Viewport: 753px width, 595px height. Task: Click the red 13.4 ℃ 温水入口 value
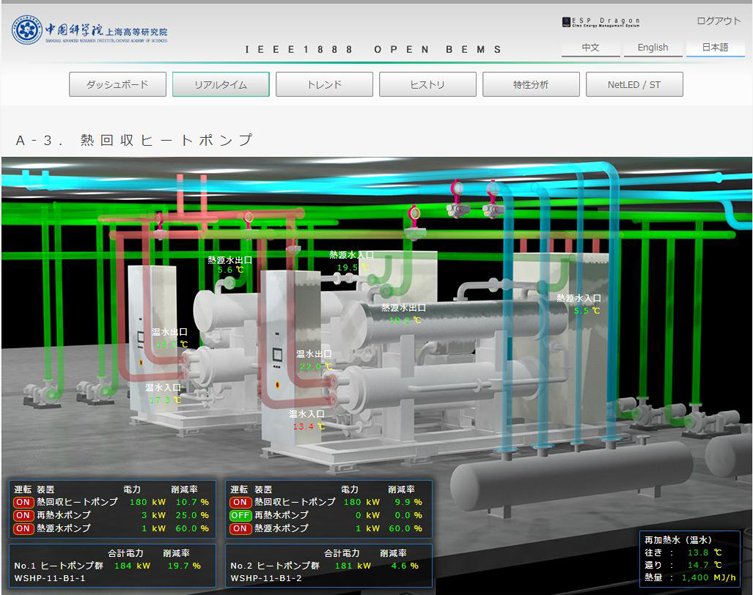[x=309, y=426]
